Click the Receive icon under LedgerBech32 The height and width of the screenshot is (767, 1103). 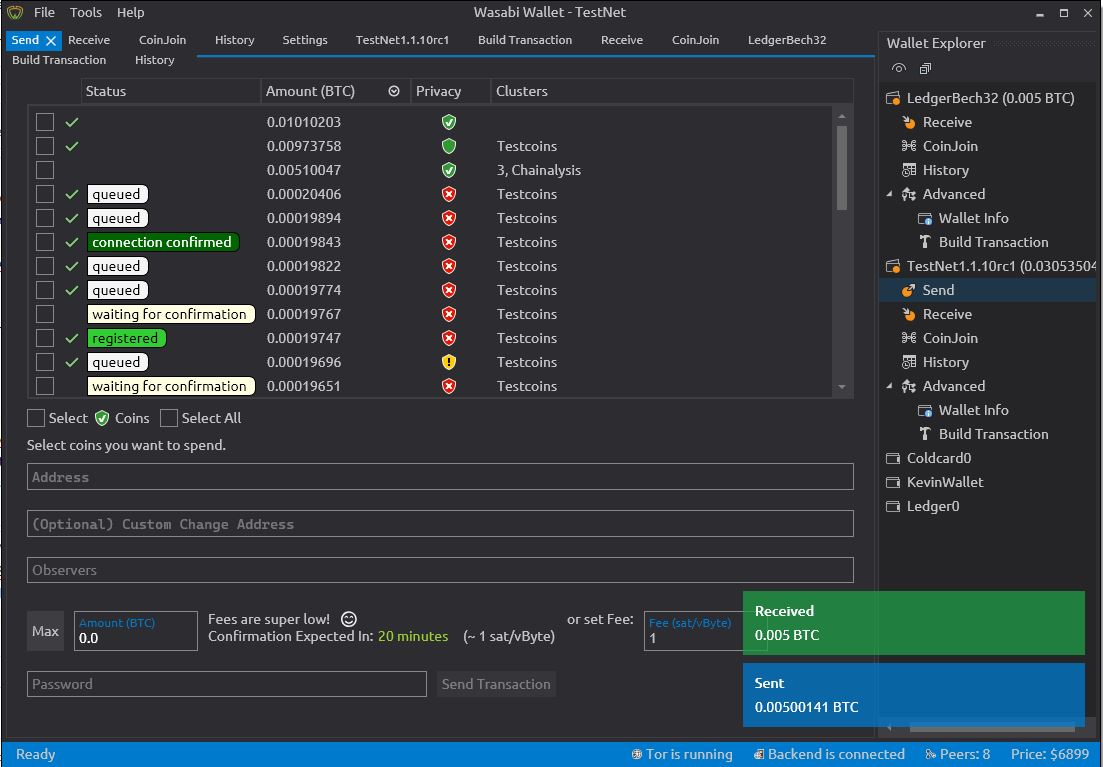pyautogui.click(x=909, y=122)
